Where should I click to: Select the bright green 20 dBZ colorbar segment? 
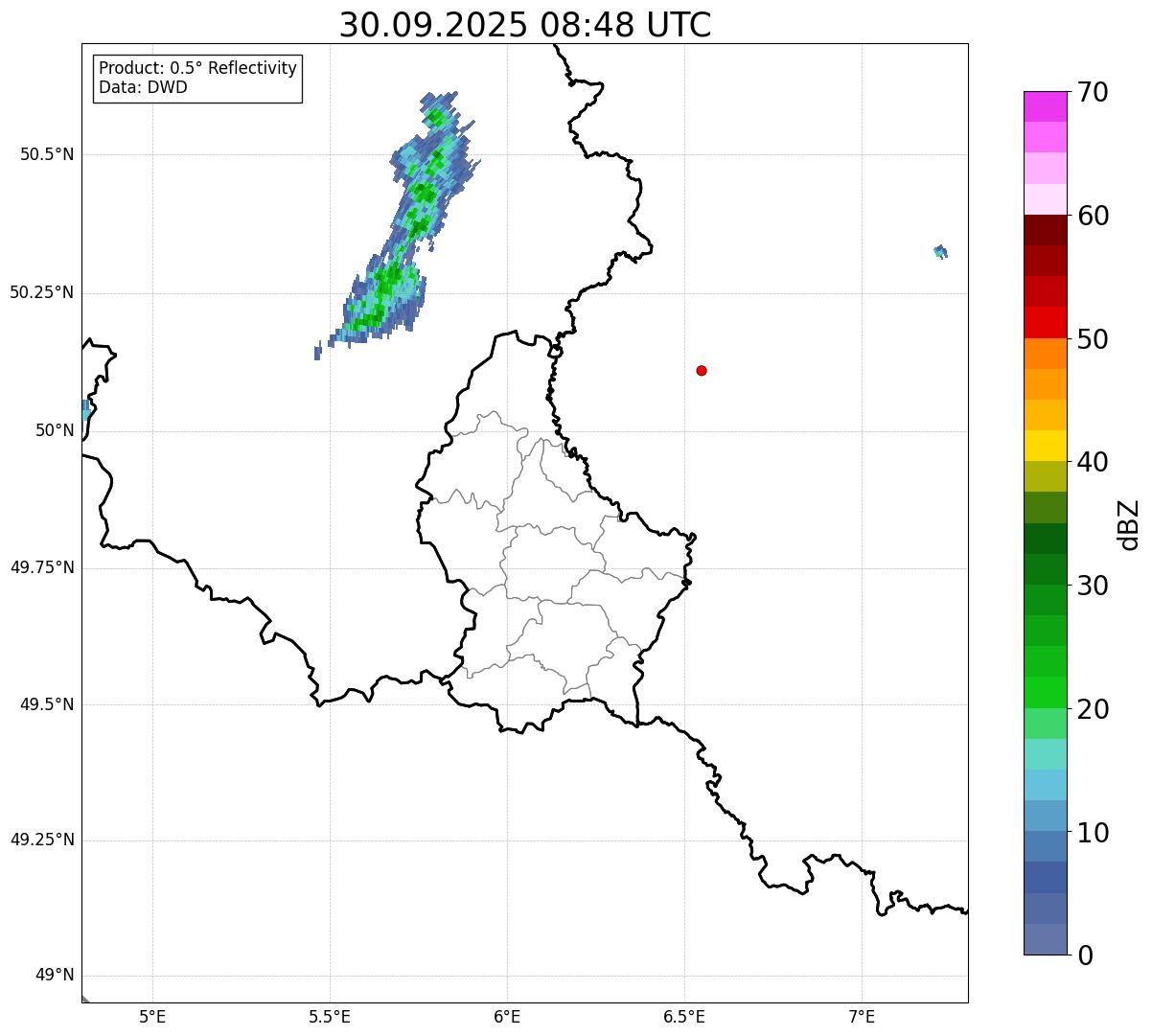(x=1045, y=692)
